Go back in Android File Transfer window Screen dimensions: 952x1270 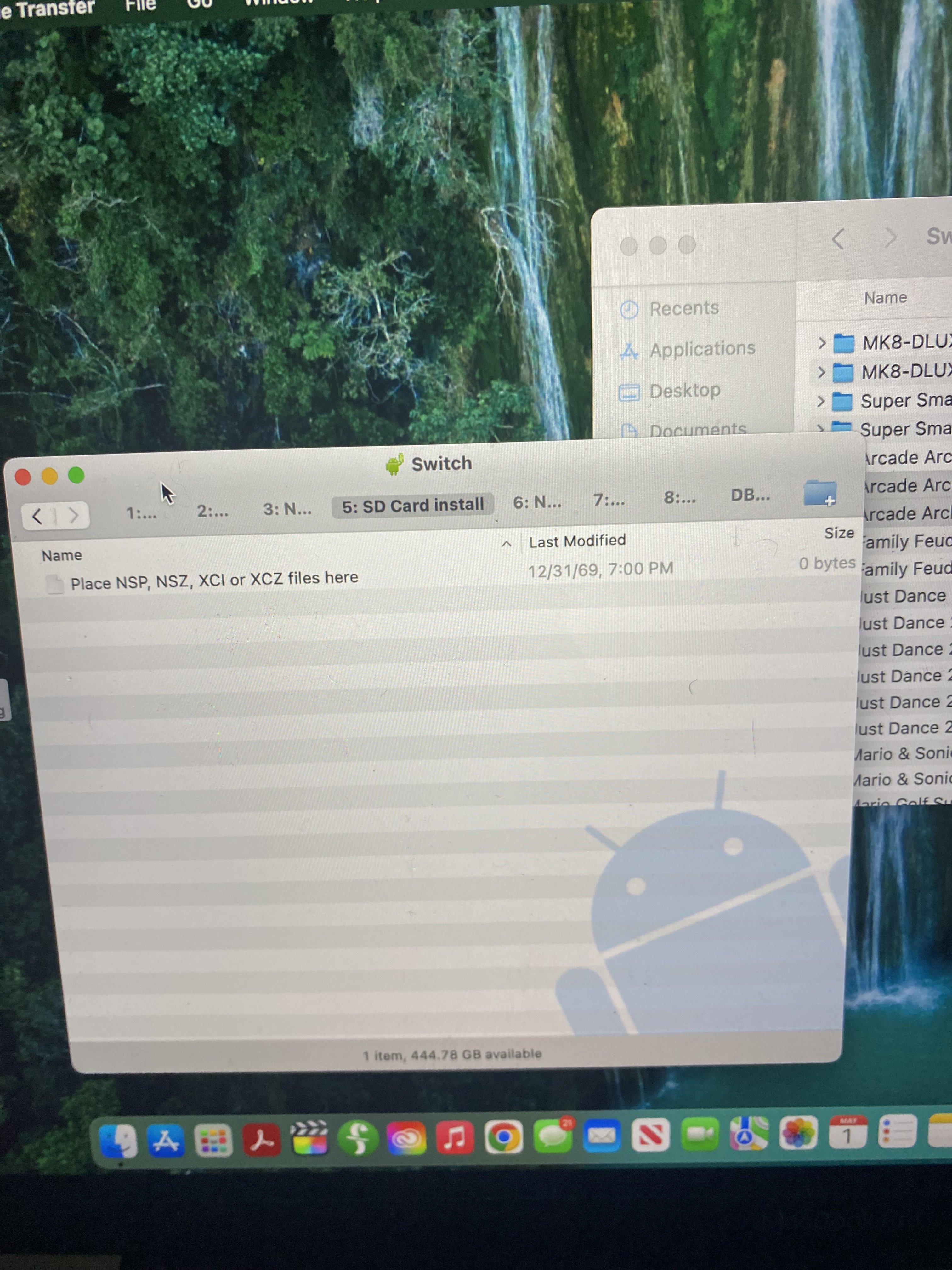tap(37, 516)
